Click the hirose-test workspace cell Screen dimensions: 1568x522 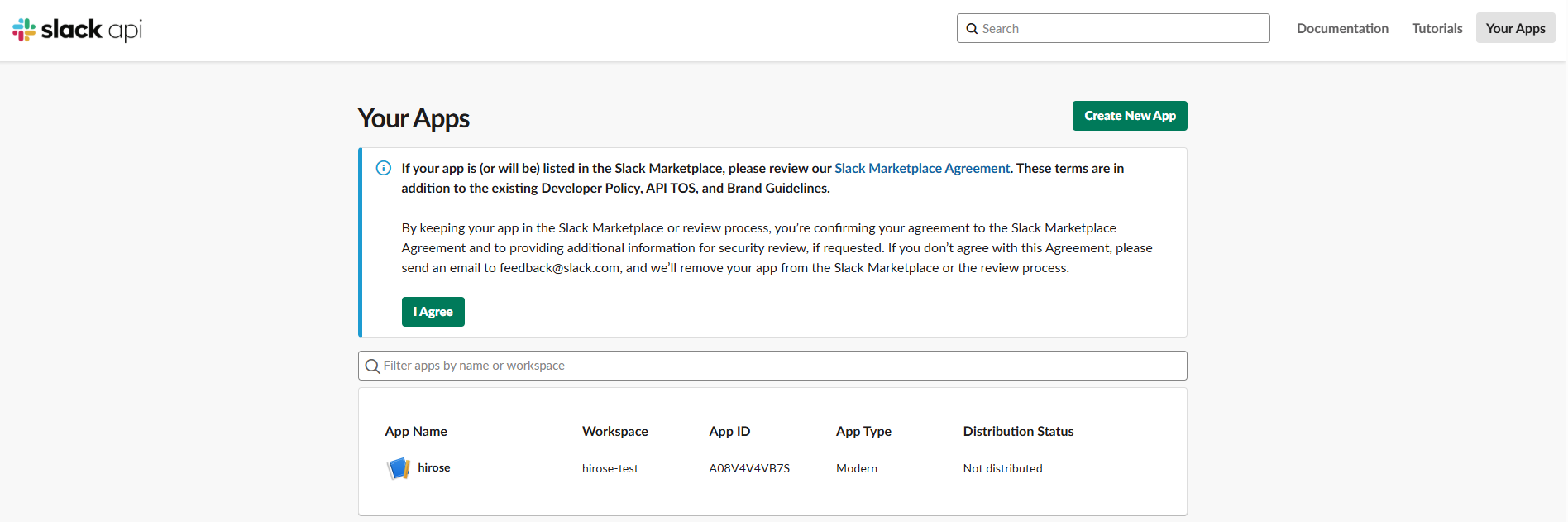point(610,468)
